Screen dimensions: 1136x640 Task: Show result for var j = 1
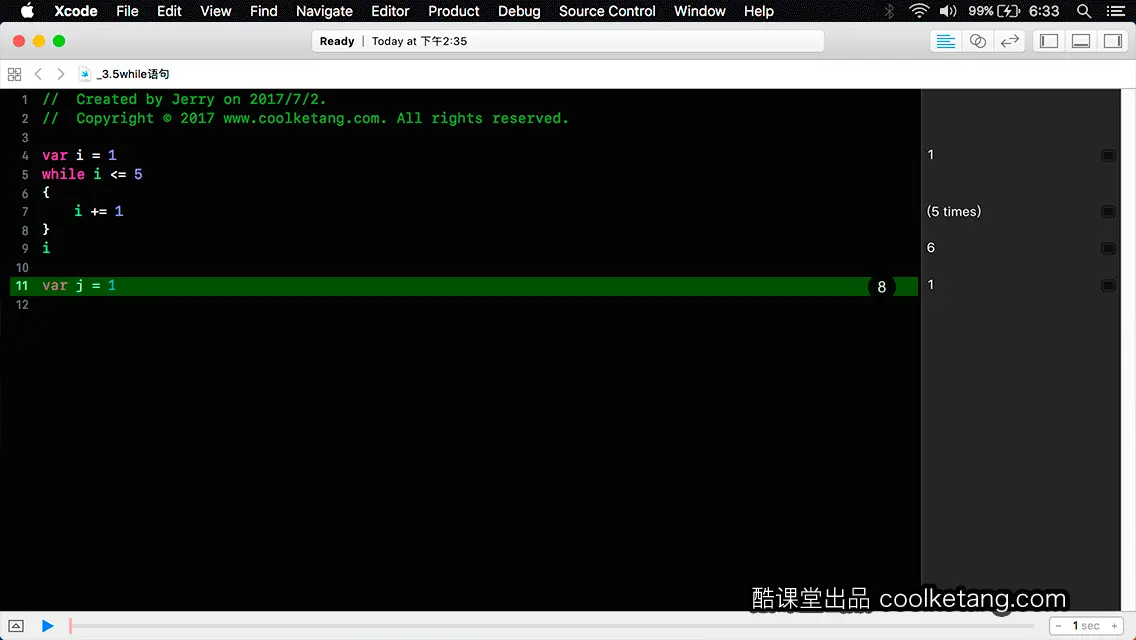1108,285
